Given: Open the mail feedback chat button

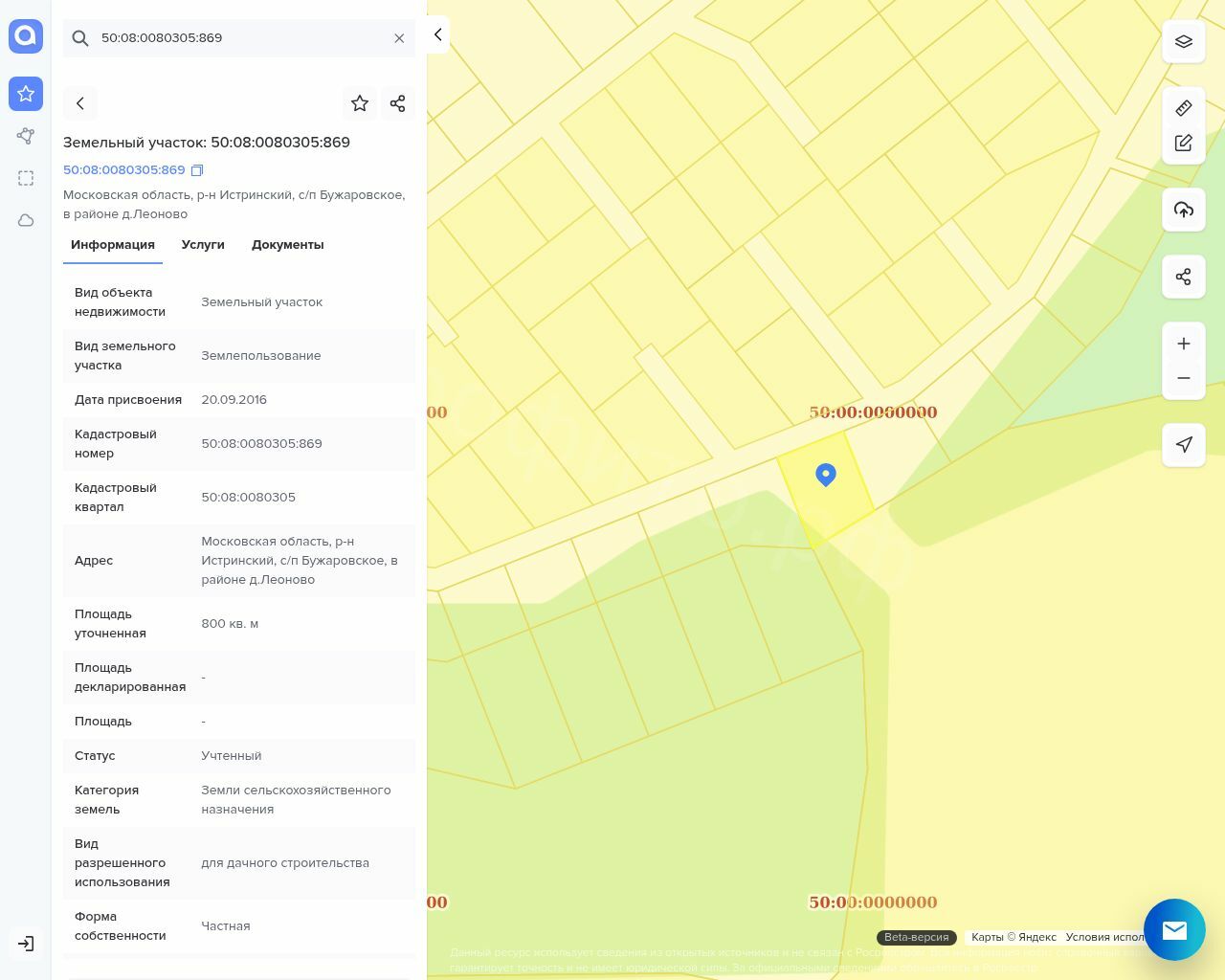Looking at the screenshot, I should click(1174, 929).
